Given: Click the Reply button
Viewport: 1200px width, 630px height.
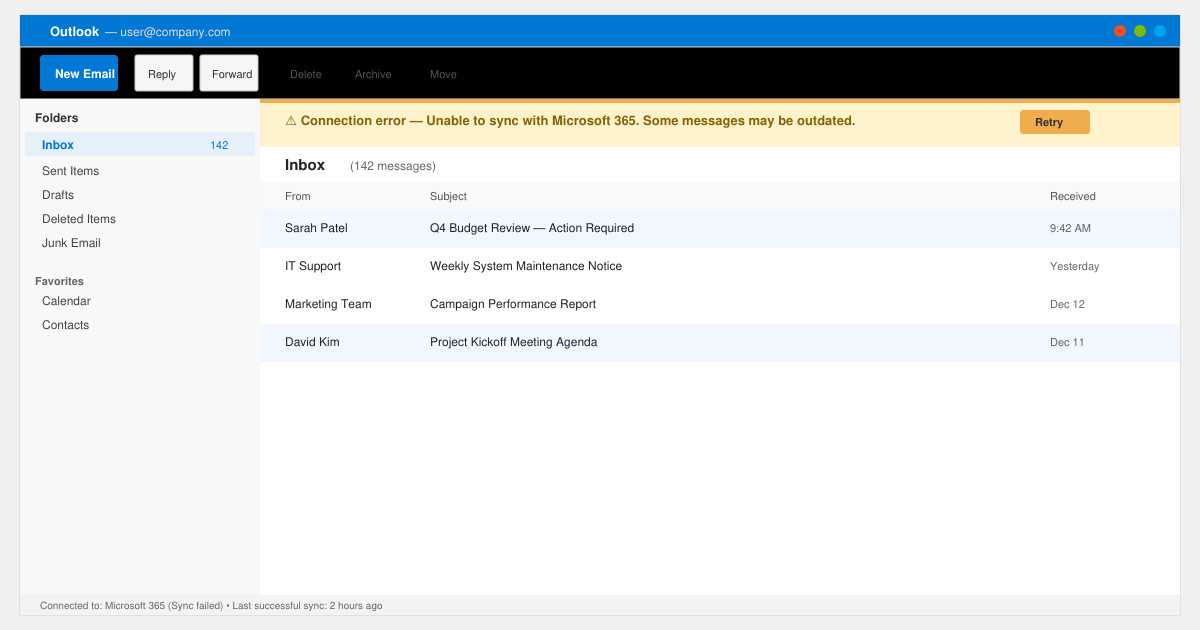Looking at the screenshot, I should (164, 73).
